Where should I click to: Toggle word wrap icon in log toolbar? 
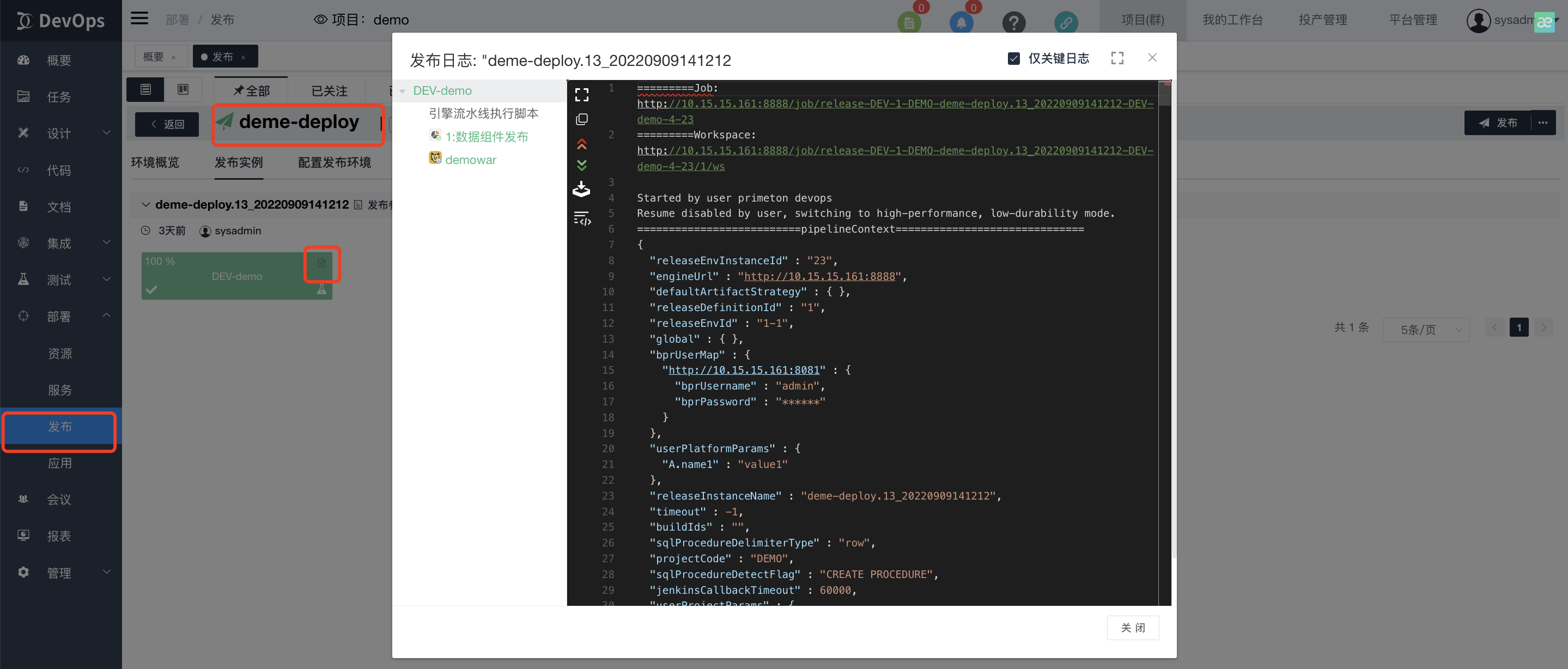click(x=581, y=218)
